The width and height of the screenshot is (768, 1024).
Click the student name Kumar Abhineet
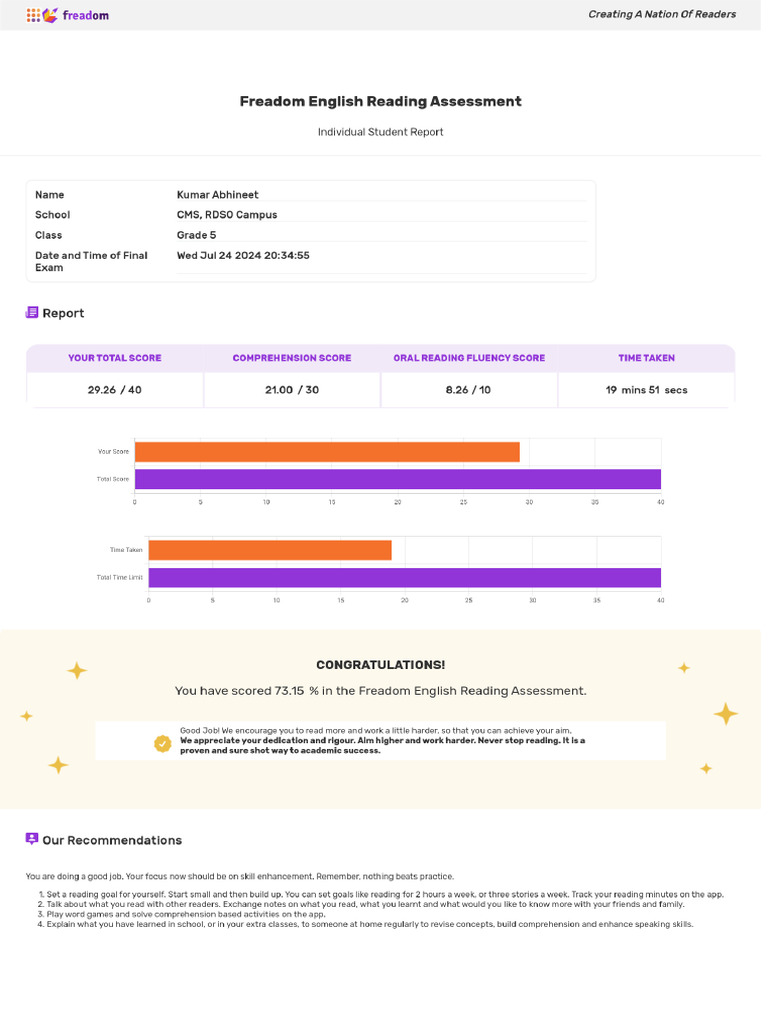coord(218,195)
